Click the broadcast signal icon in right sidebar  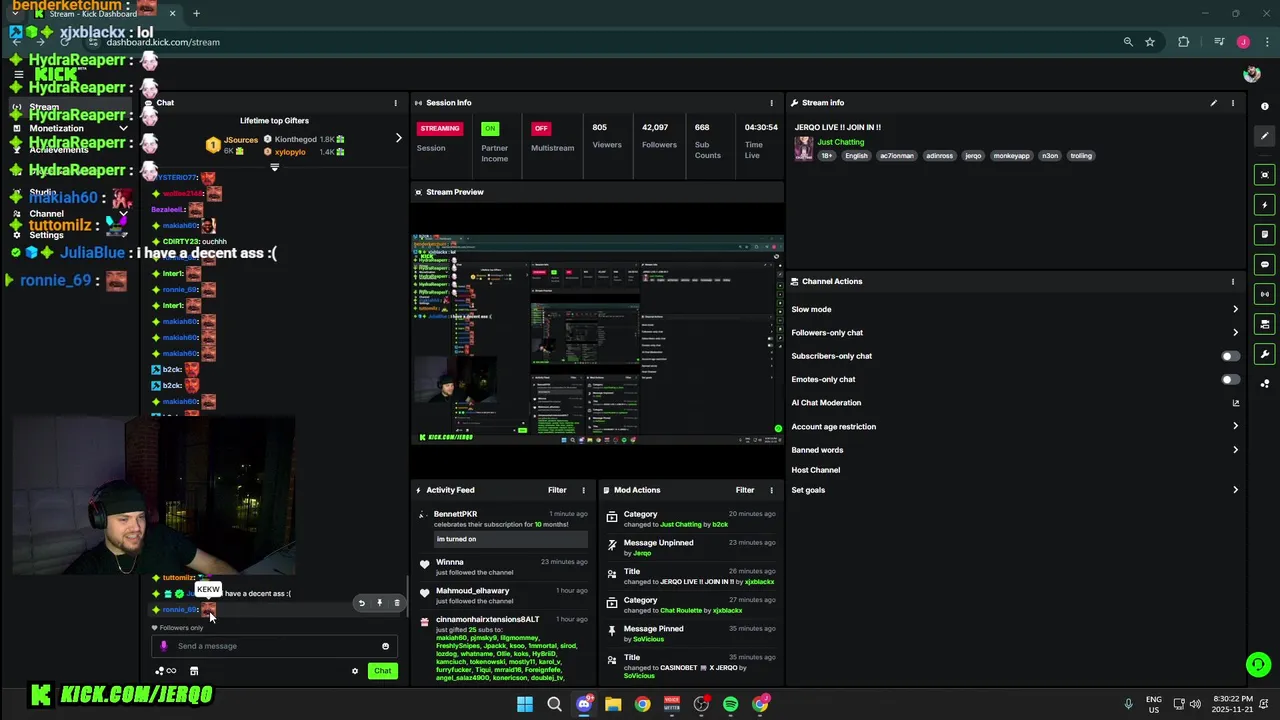coord(1265,294)
